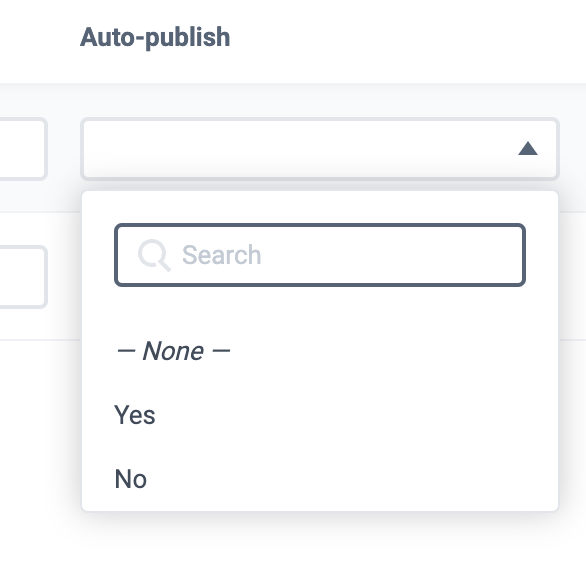Click the lower partially visible field at left

(23, 277)
